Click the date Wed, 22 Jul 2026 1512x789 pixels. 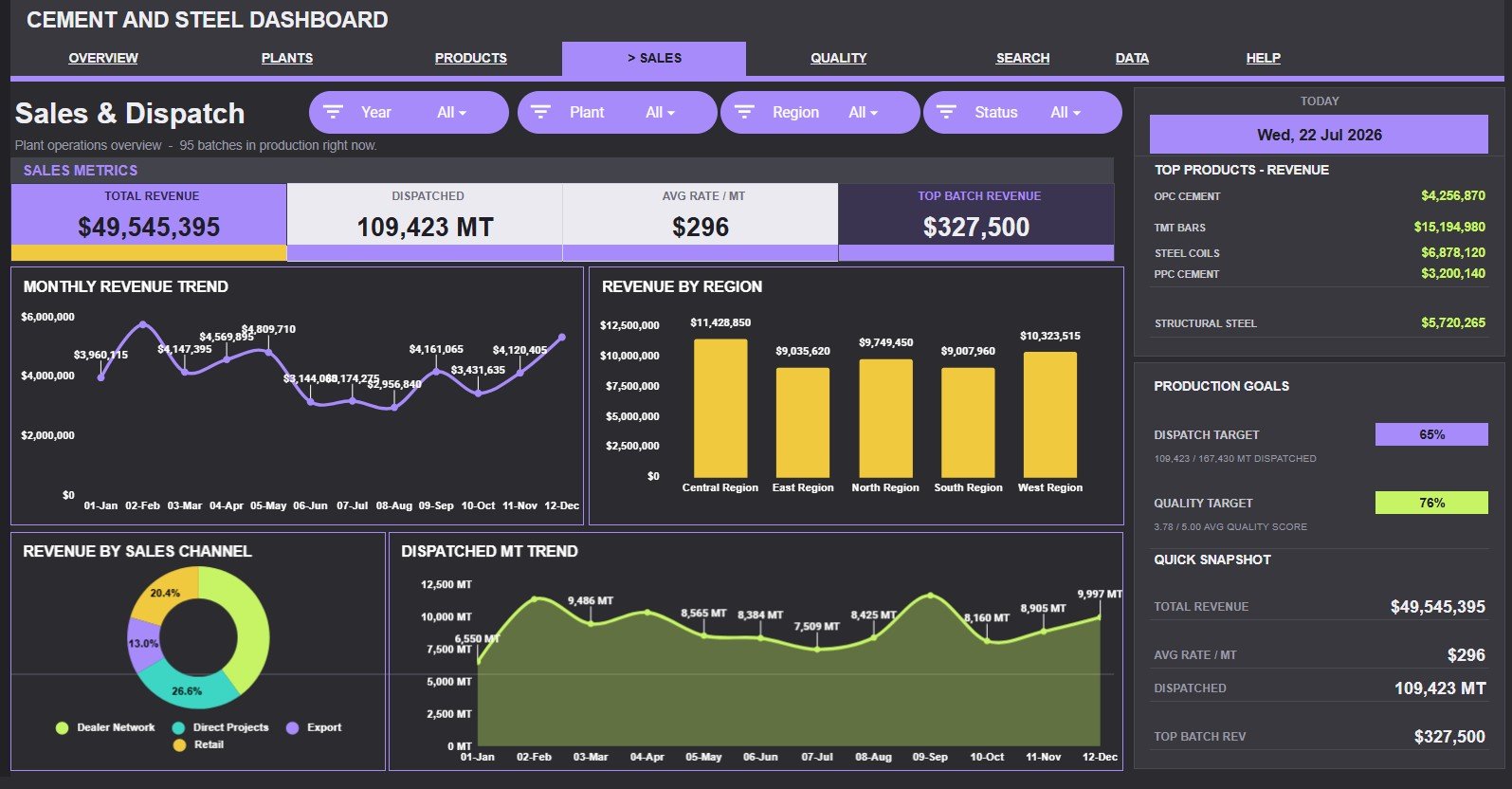(1320, 135)
